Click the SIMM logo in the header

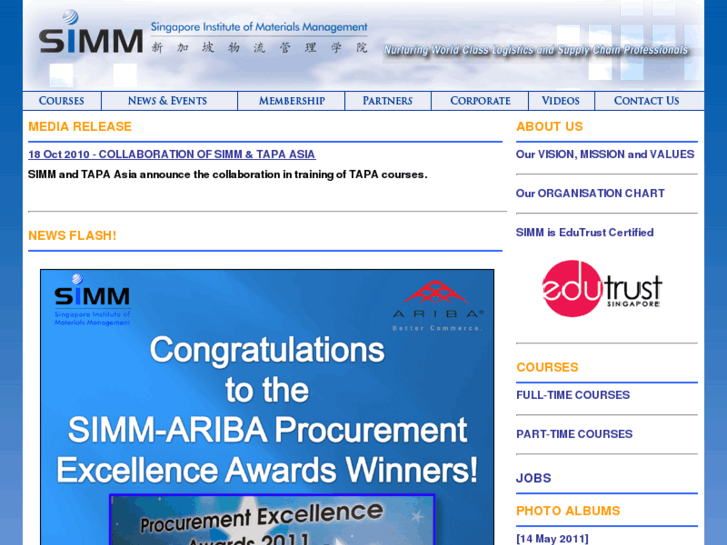(x=91, y=32)
